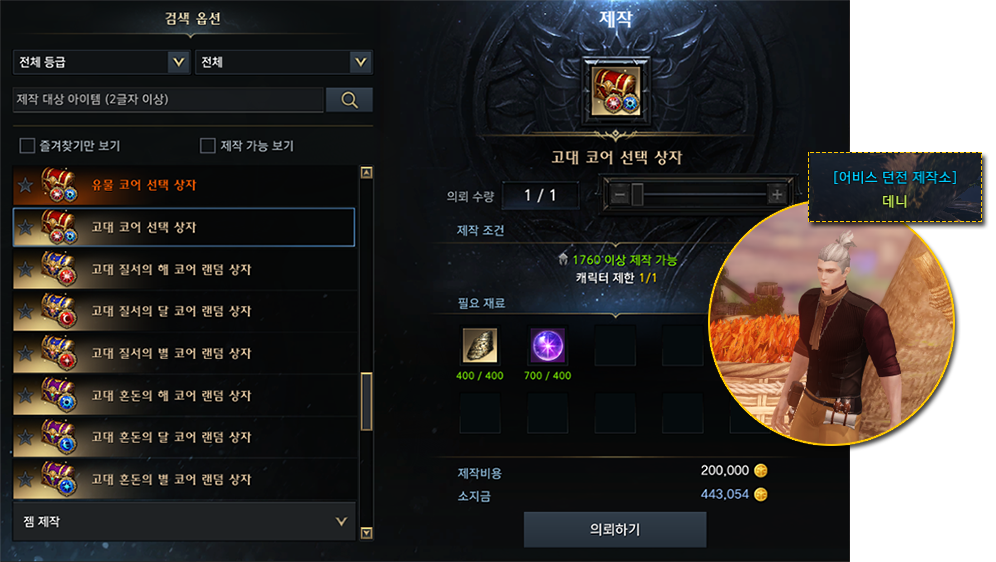
Task: Click the 제작 대상 아이템 search field
Action: pos(168,100)
